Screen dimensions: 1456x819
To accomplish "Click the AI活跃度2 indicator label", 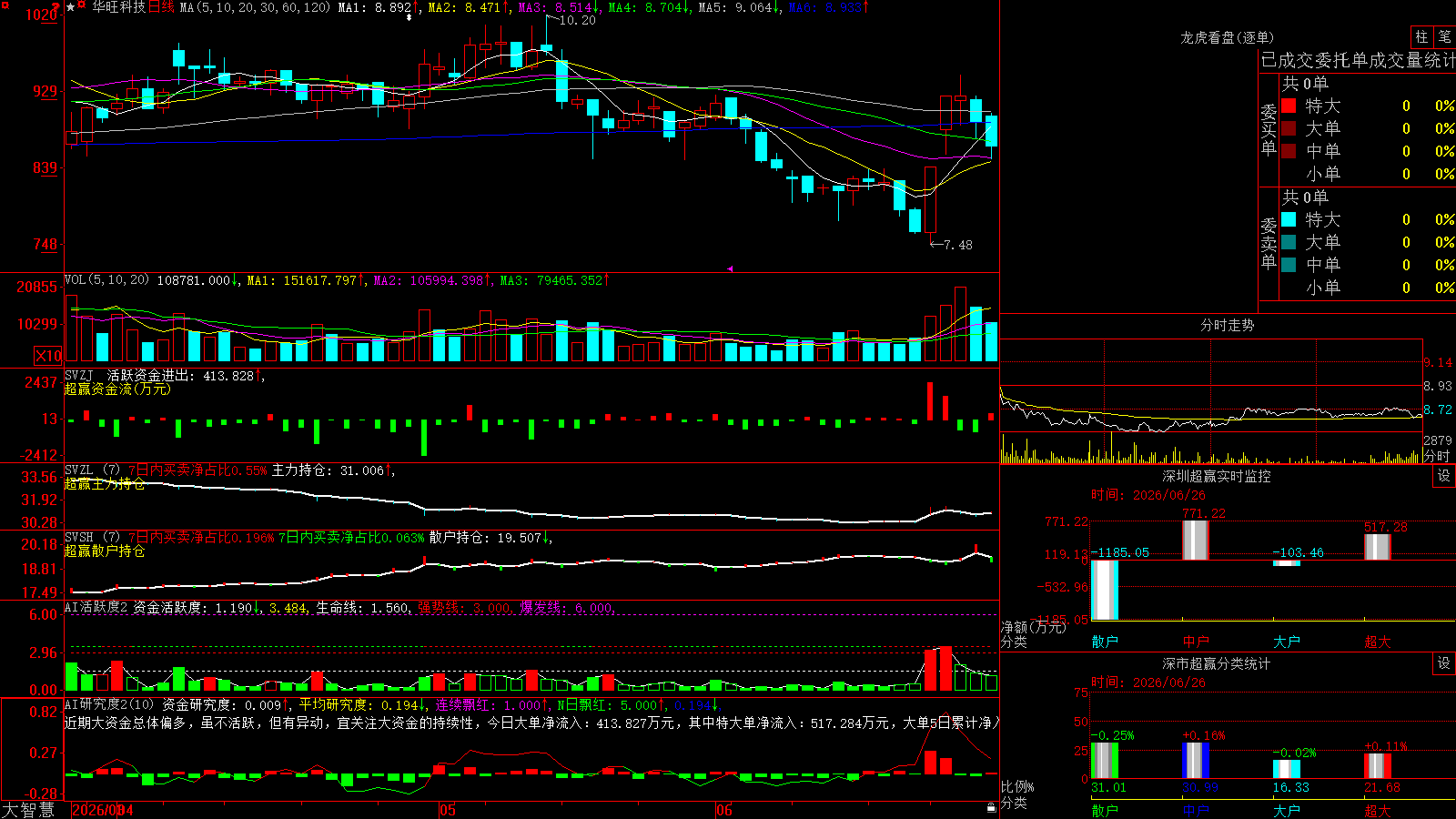I will 96,607.
